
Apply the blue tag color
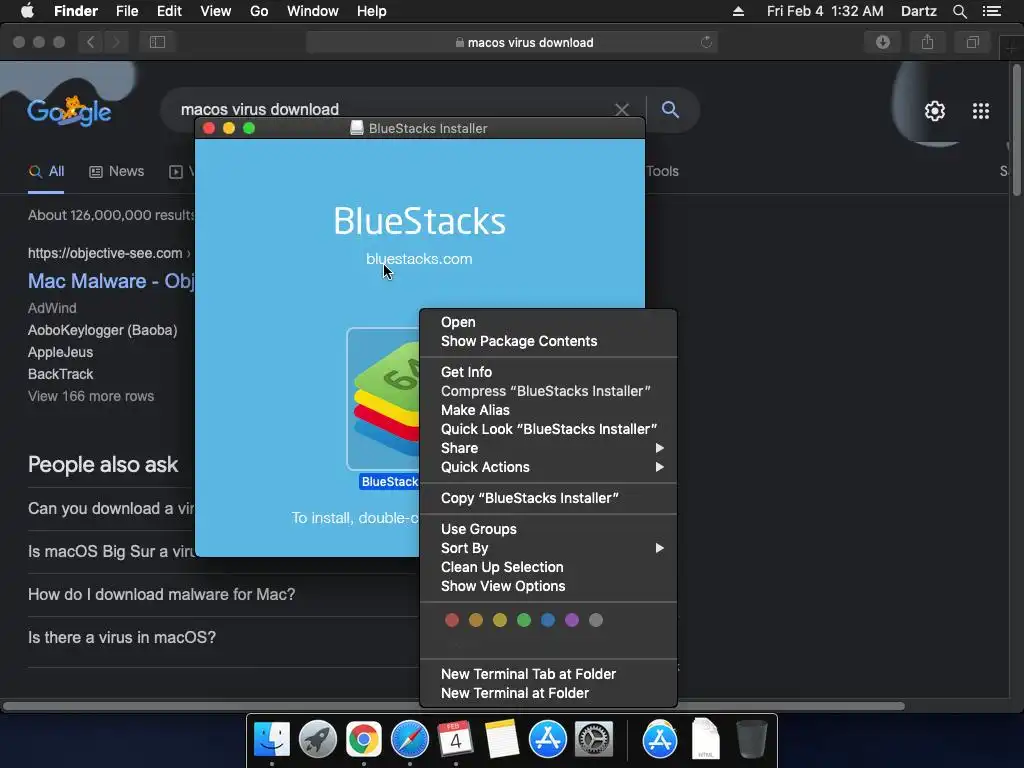click(548, 620)
